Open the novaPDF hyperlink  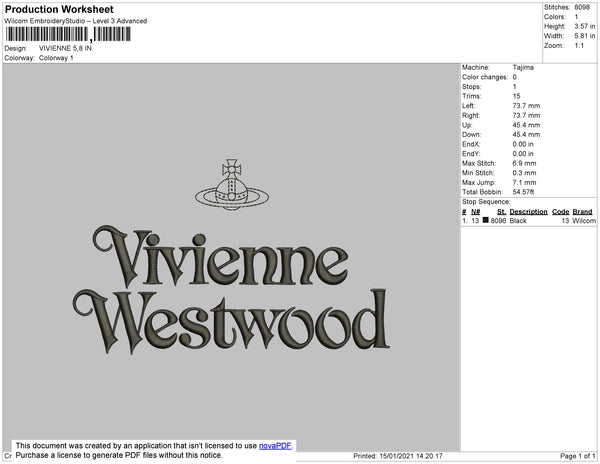[x=275, y=446]
